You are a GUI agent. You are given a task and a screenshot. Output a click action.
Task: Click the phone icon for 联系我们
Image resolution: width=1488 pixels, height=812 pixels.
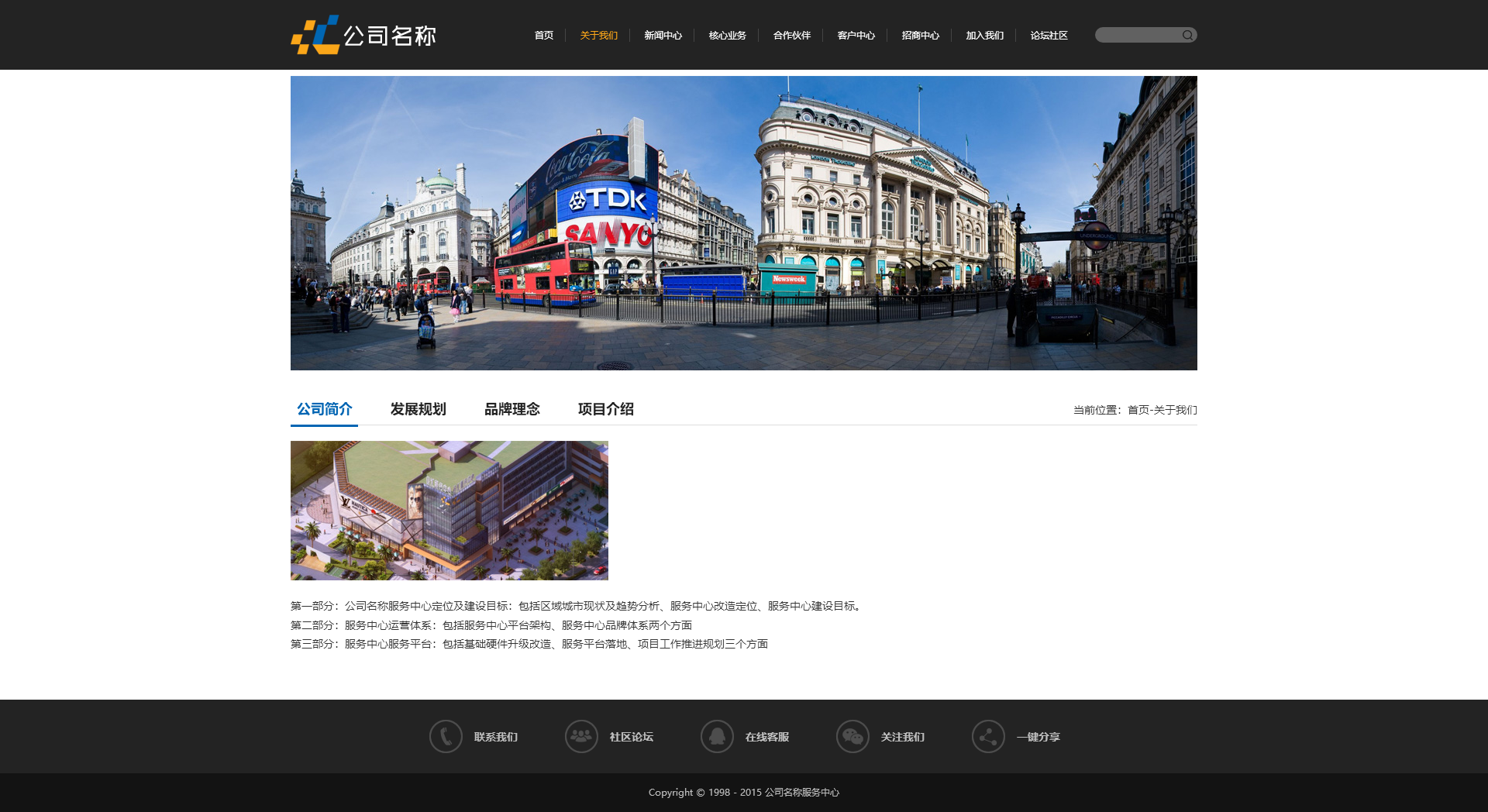(446, 737)
